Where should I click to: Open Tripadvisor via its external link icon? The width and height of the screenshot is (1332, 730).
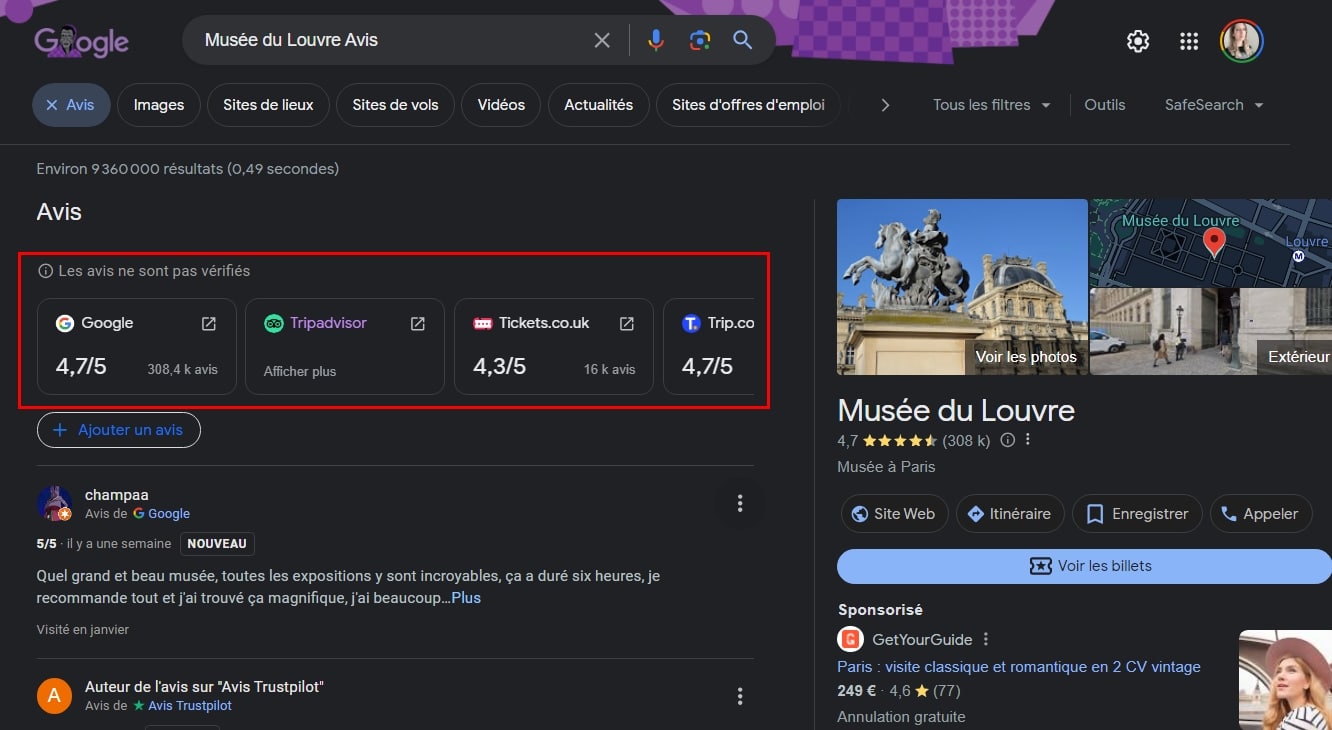(x=417, y=323)
